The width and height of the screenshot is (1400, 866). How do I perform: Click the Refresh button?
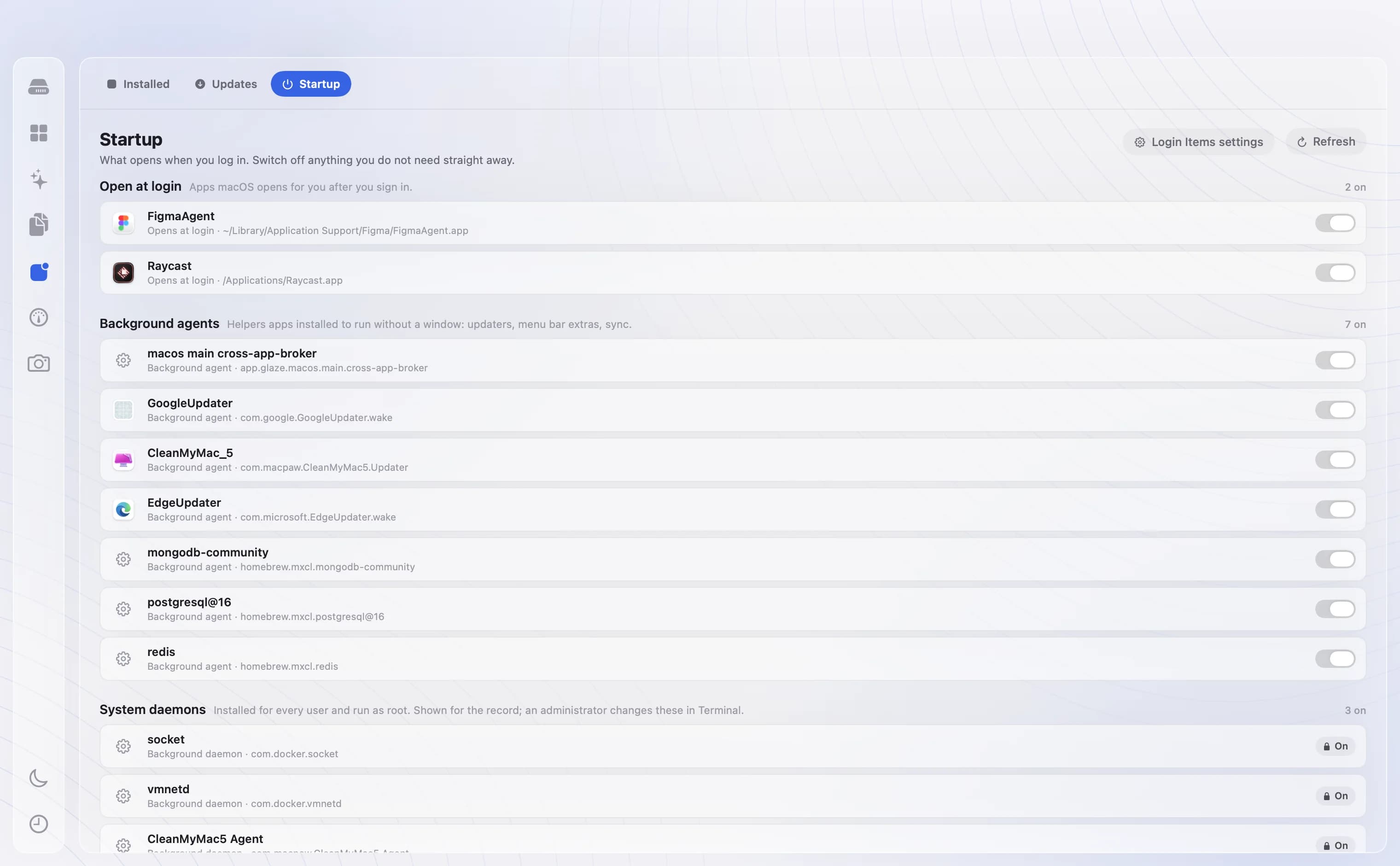[1325, 142]
